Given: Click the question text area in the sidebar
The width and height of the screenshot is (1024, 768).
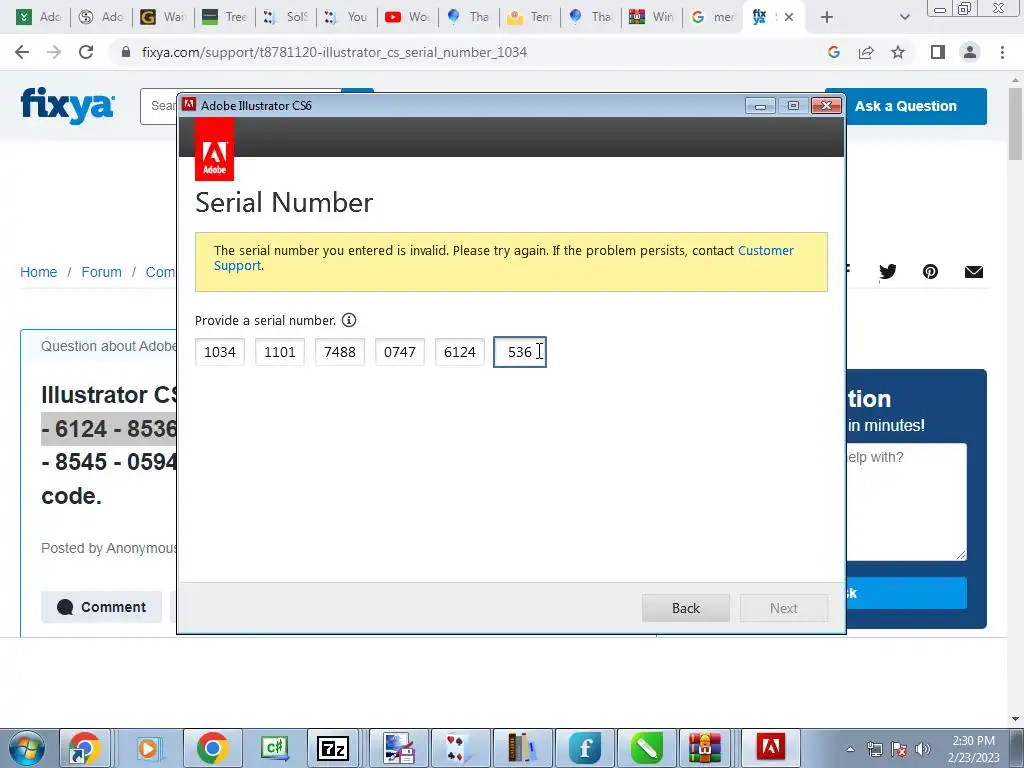Looking at the screenshot, I should click(x=906, y=502).
